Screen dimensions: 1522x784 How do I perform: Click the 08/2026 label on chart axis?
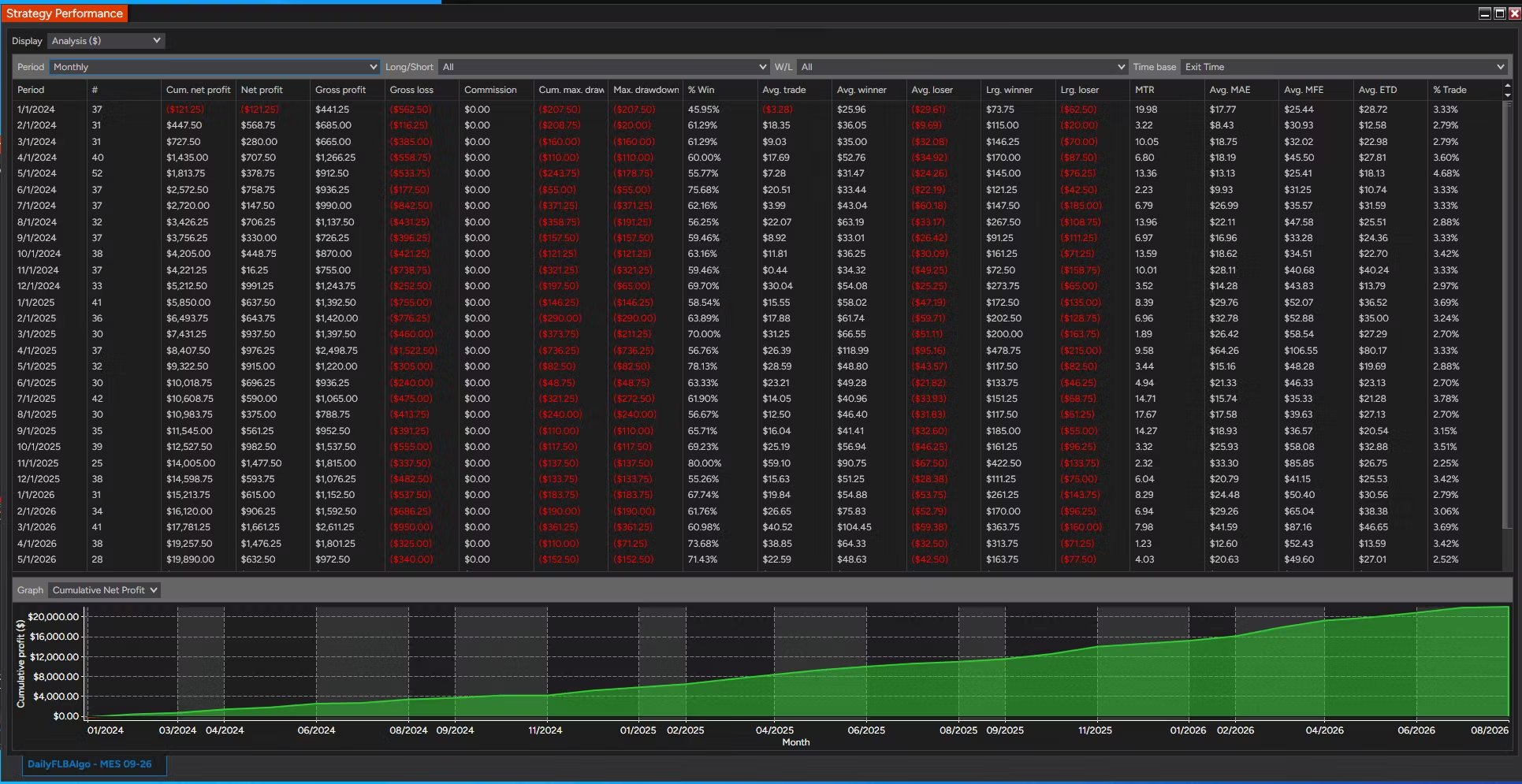pos(1490,730)
